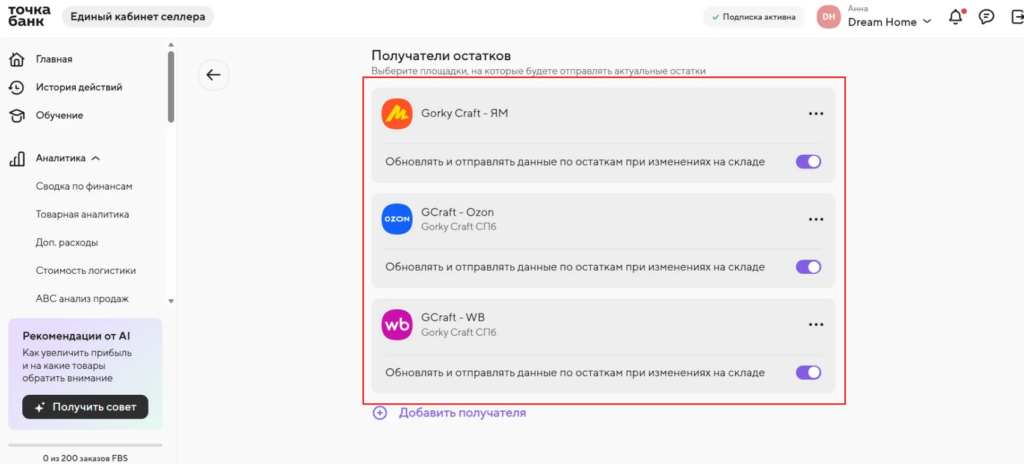Open the chat support icon
1024x464 pixels.
[x=986, y=17]
